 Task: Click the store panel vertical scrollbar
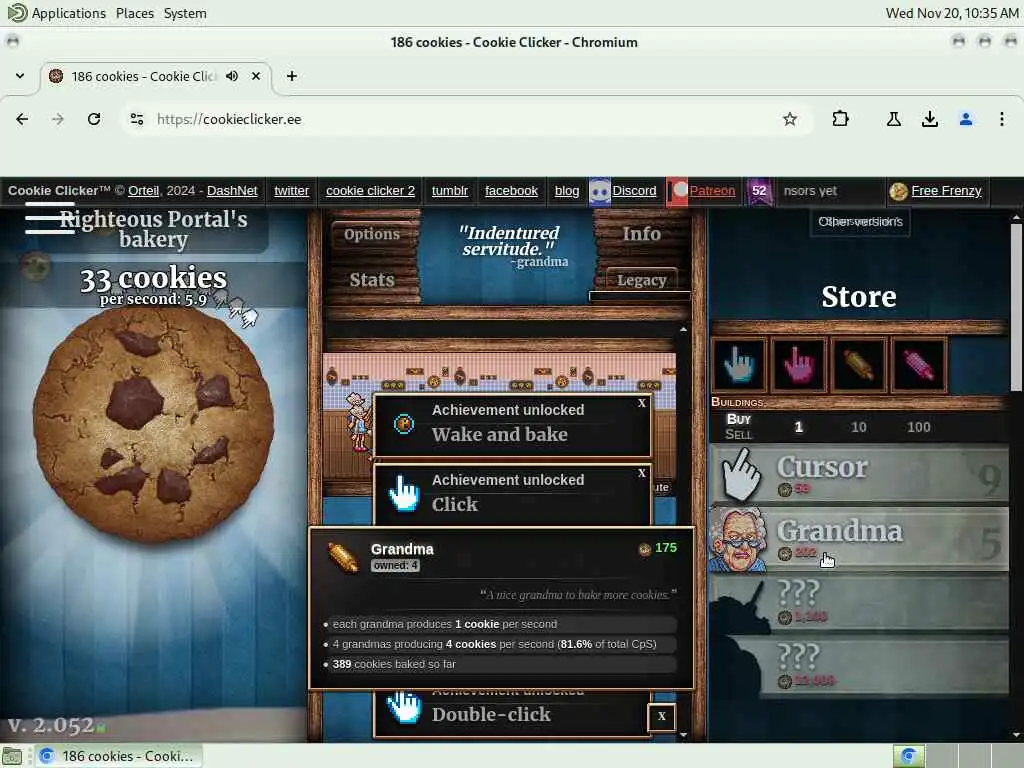[x=1016, y=307]
